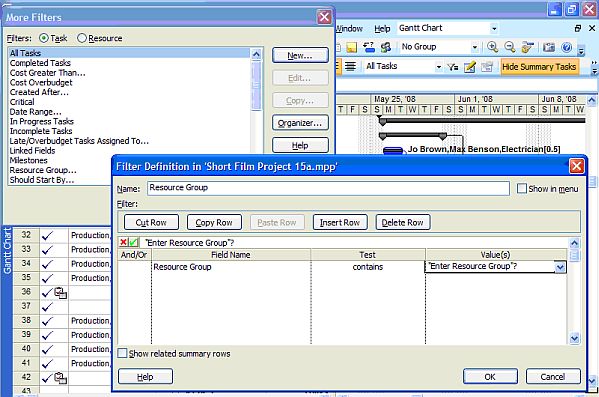Click Help button in Filter Definition dialog
This screenshot has width=599, height=397.
(145, 377)
